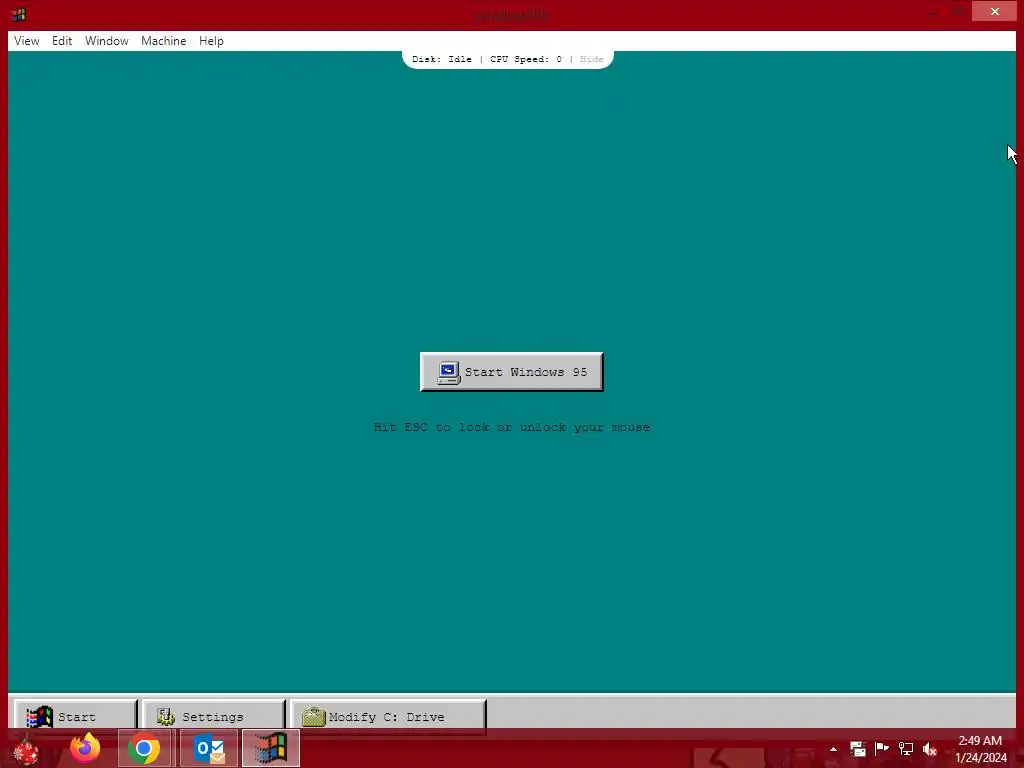
Task: Open the Help menu
Action: [211, 40]
